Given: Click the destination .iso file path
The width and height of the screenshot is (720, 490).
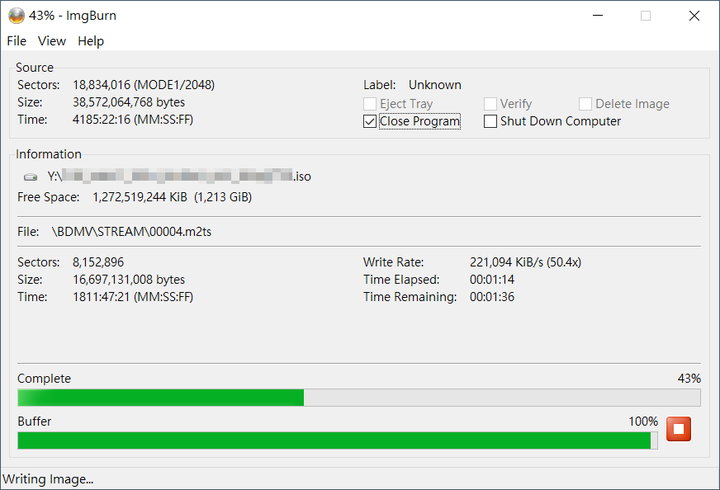Looking at the screenshot, I should pos(179,176).
